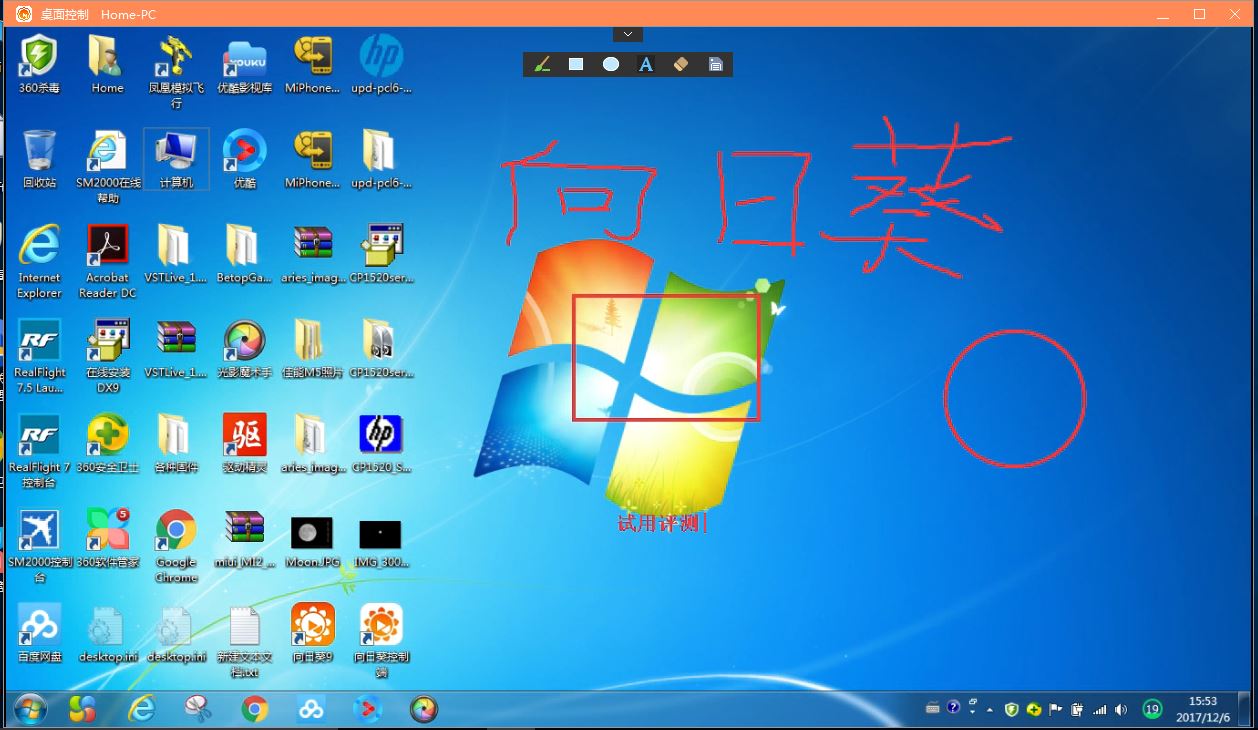Open SM2000在线帮助 shortcut
This screenshot has height=730, width=1258.
108,167
